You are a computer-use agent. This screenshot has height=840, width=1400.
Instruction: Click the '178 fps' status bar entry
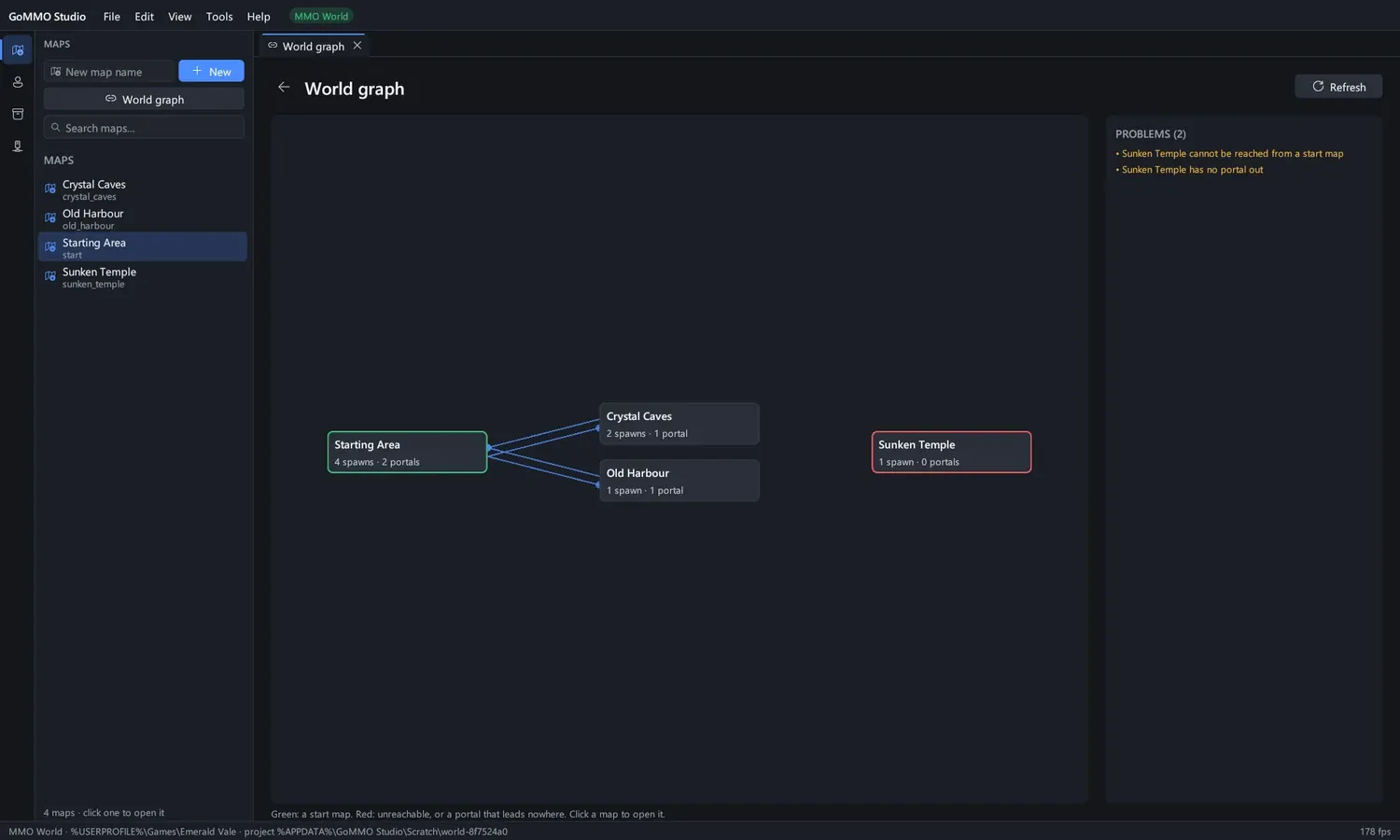coord(1375,831)
